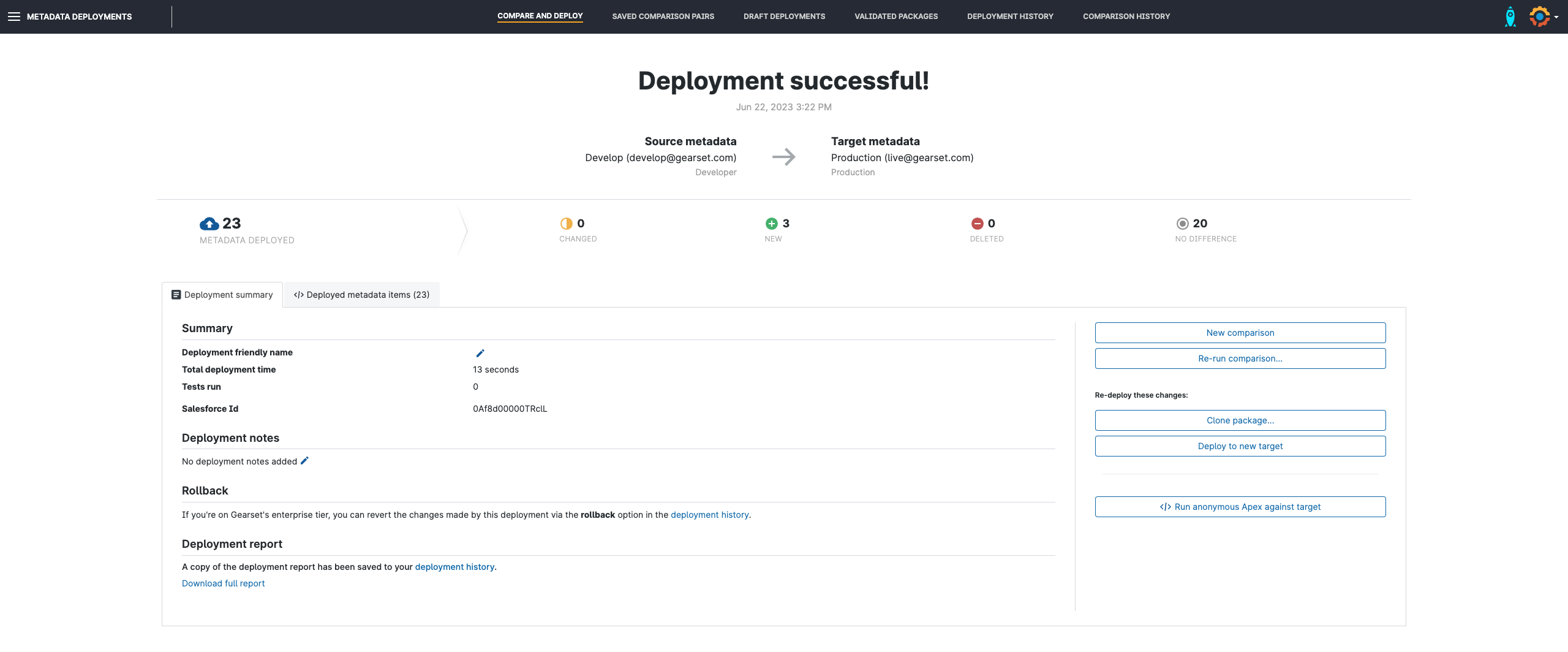Viewport: 1568px width, 652px height.
Task: Switch to Deployed metadata items tab
Action: [362, 295]
